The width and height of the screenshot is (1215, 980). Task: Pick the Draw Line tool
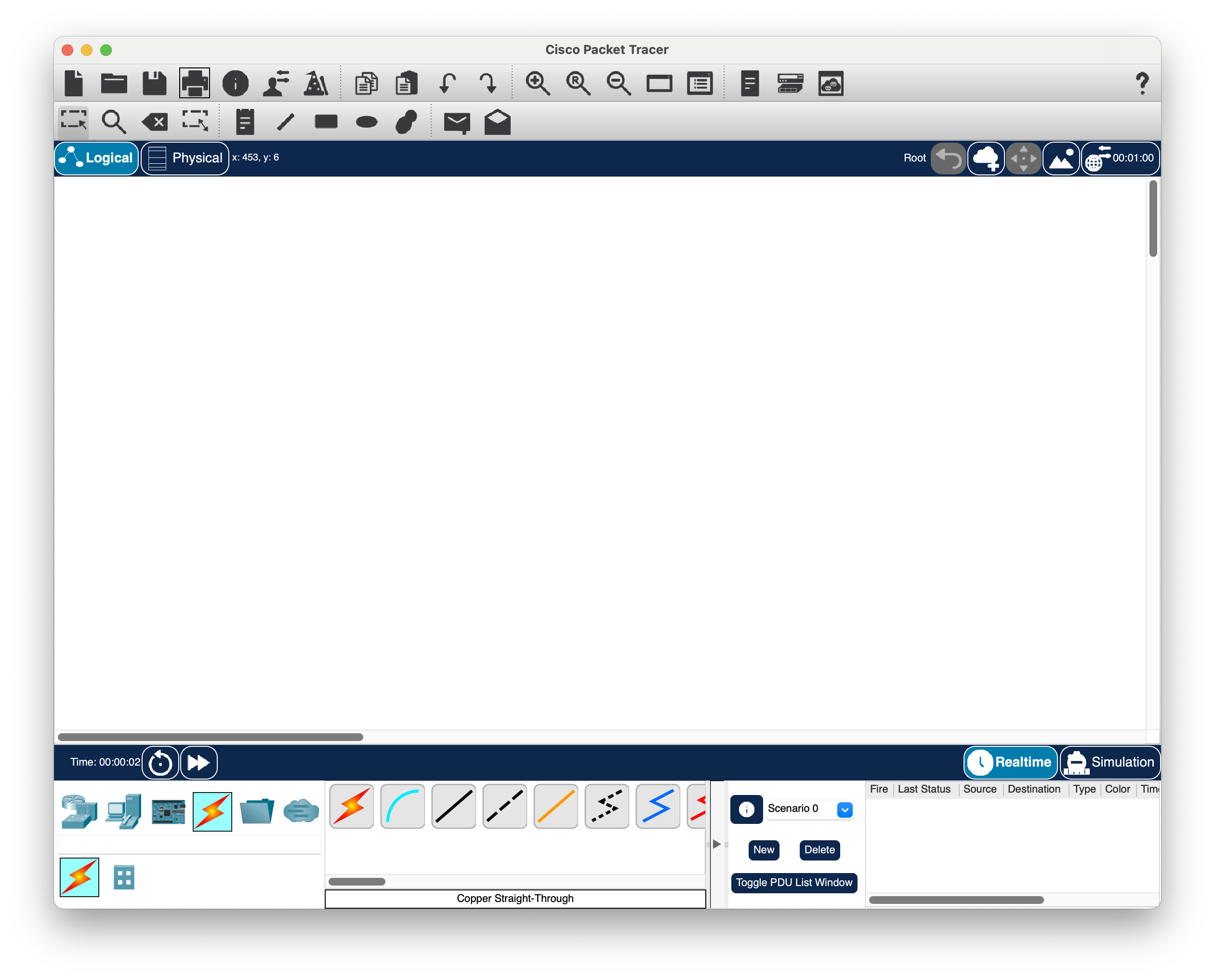286,121
